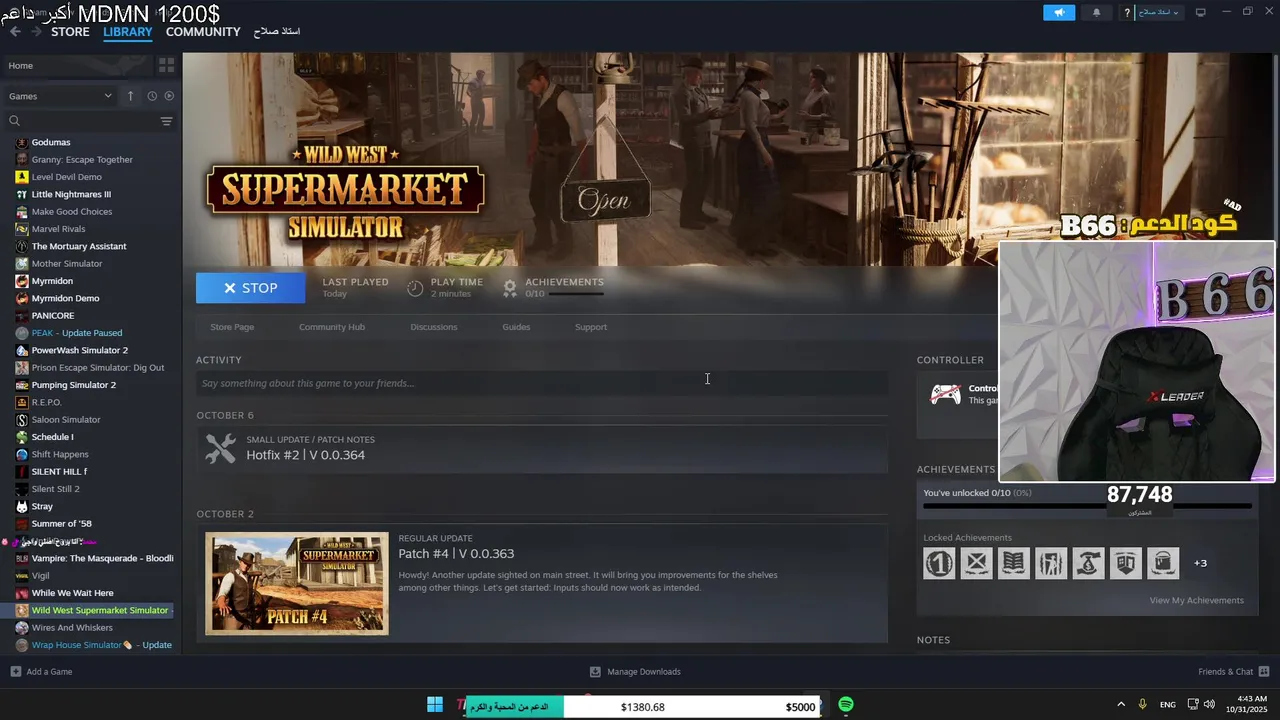Viewport: 1280px width, 720px height.
Task: Expand the Games category dropdown
Action: pyautogui.click(x=60, y=96)
